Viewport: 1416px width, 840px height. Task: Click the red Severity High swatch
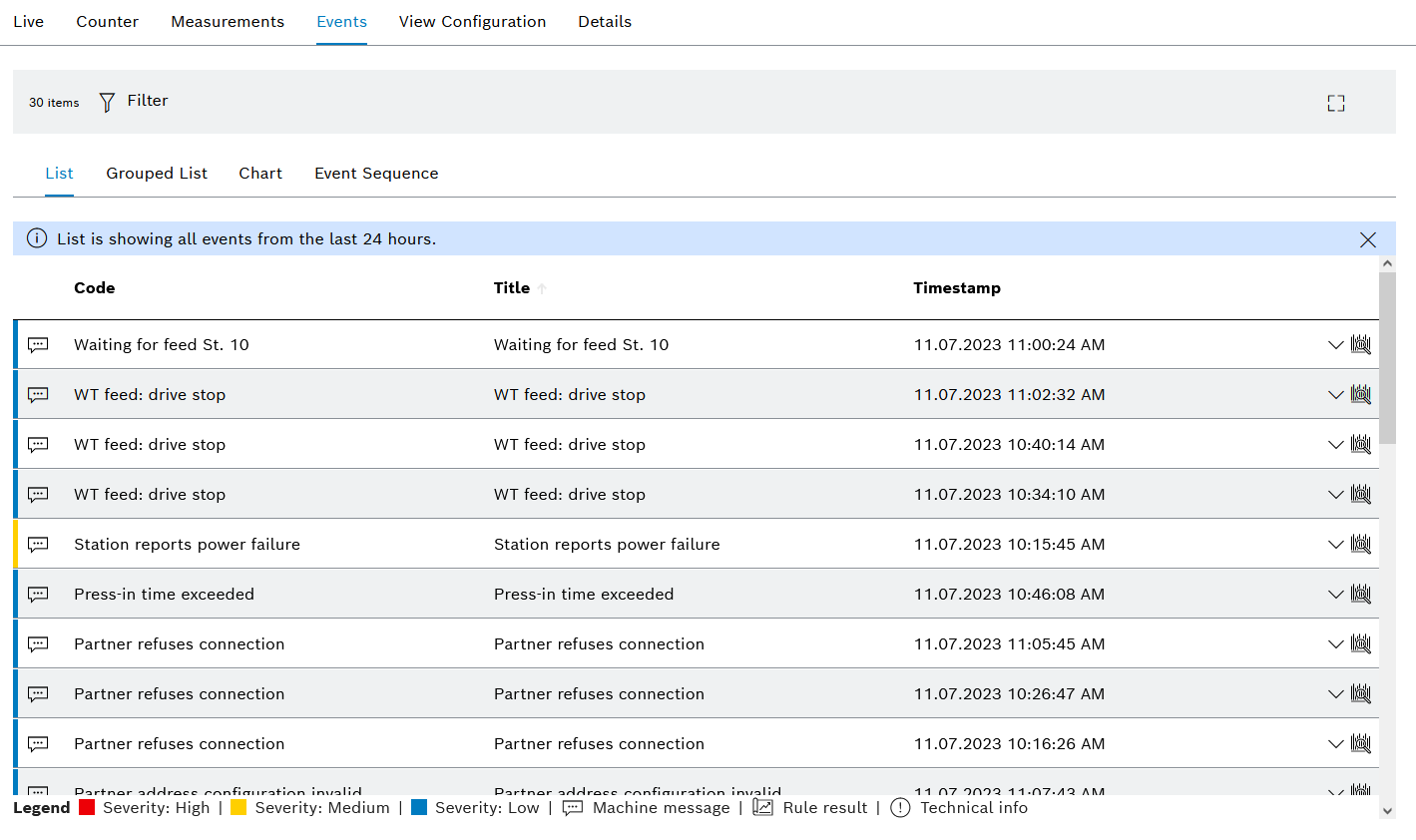pyautogui.click(x=87, y=808)
